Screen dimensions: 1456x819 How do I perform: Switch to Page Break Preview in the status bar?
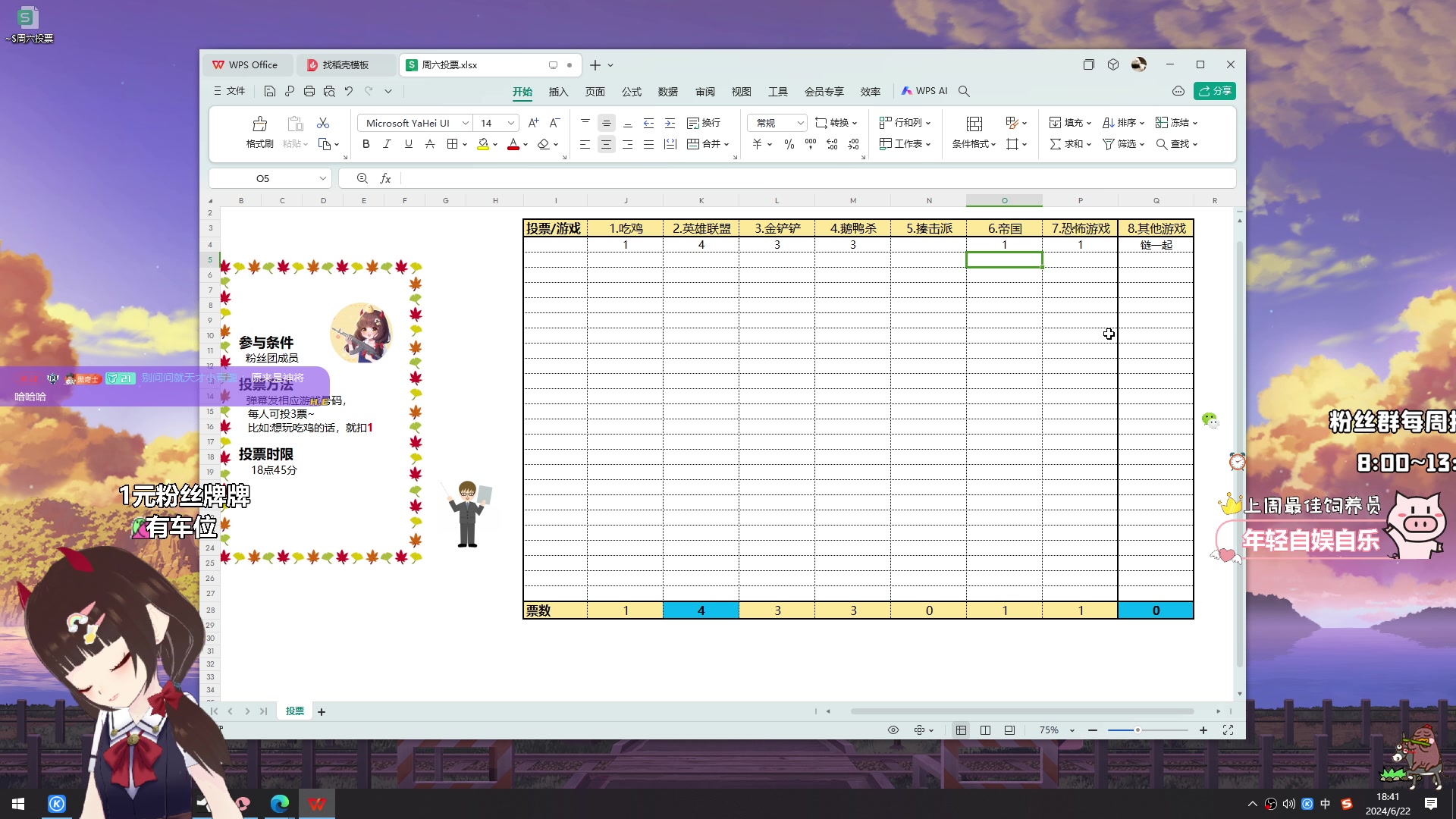[985, 730]
